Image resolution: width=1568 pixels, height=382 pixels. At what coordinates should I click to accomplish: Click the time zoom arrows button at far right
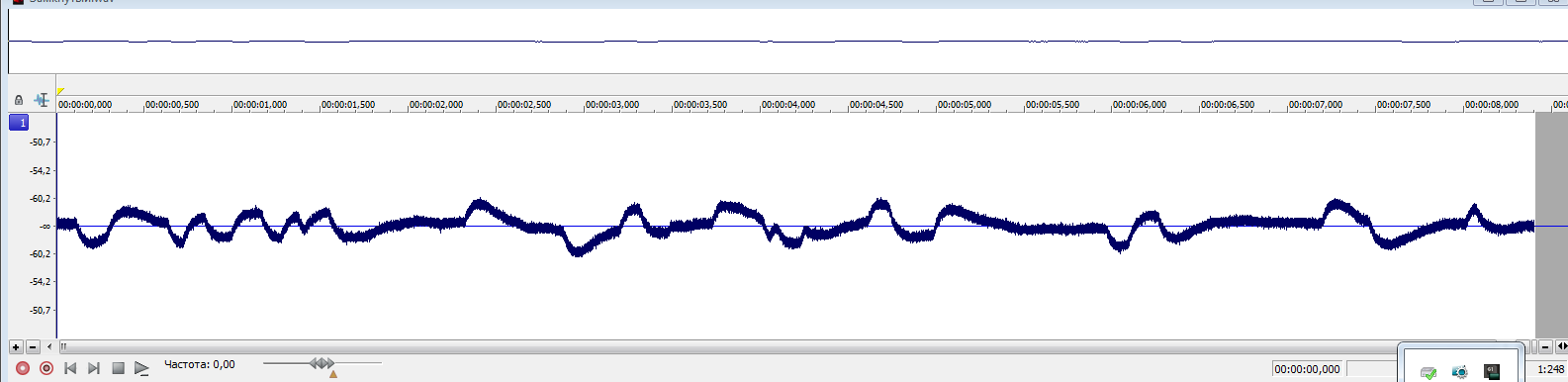coord(1561,347)
